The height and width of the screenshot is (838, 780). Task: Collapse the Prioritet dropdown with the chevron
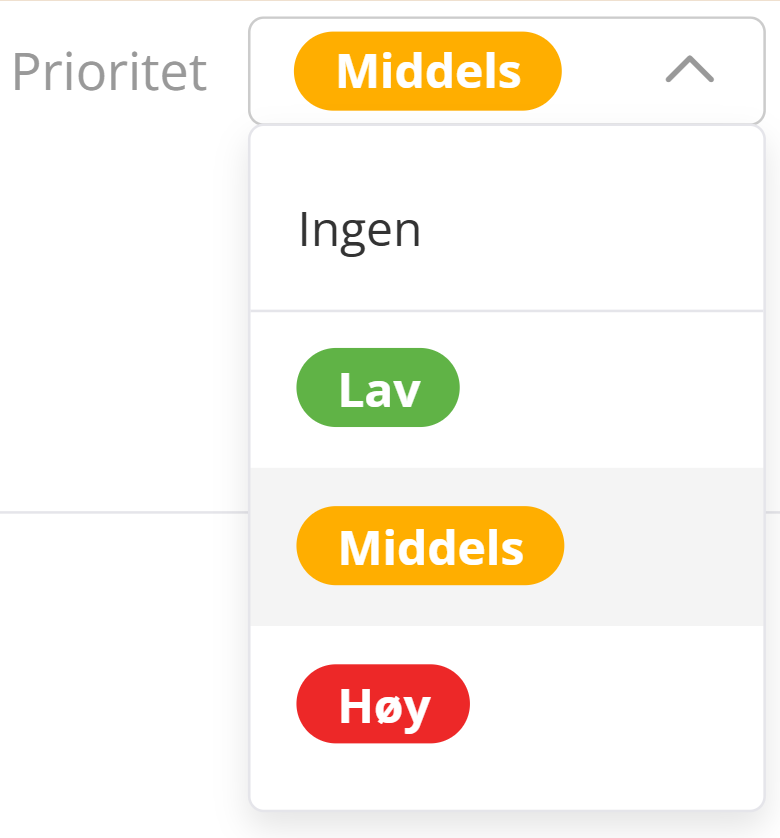tap(690, 70)
